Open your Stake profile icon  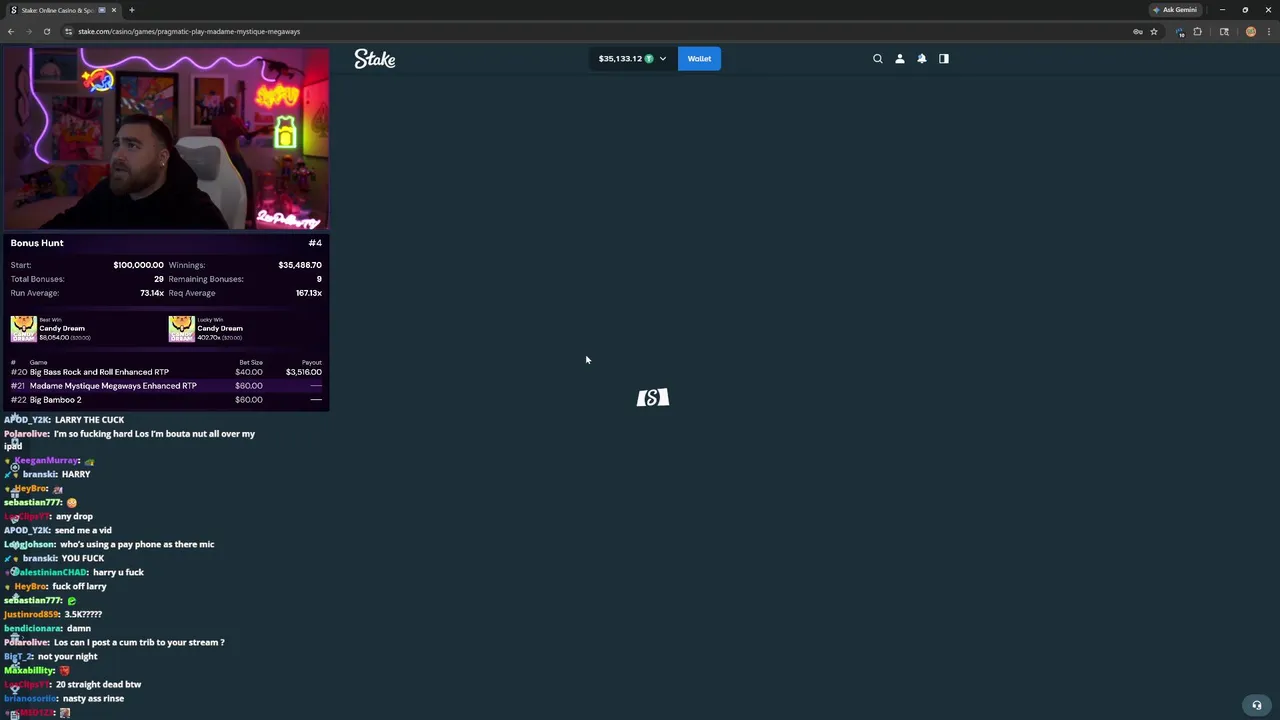pos(899,58)
